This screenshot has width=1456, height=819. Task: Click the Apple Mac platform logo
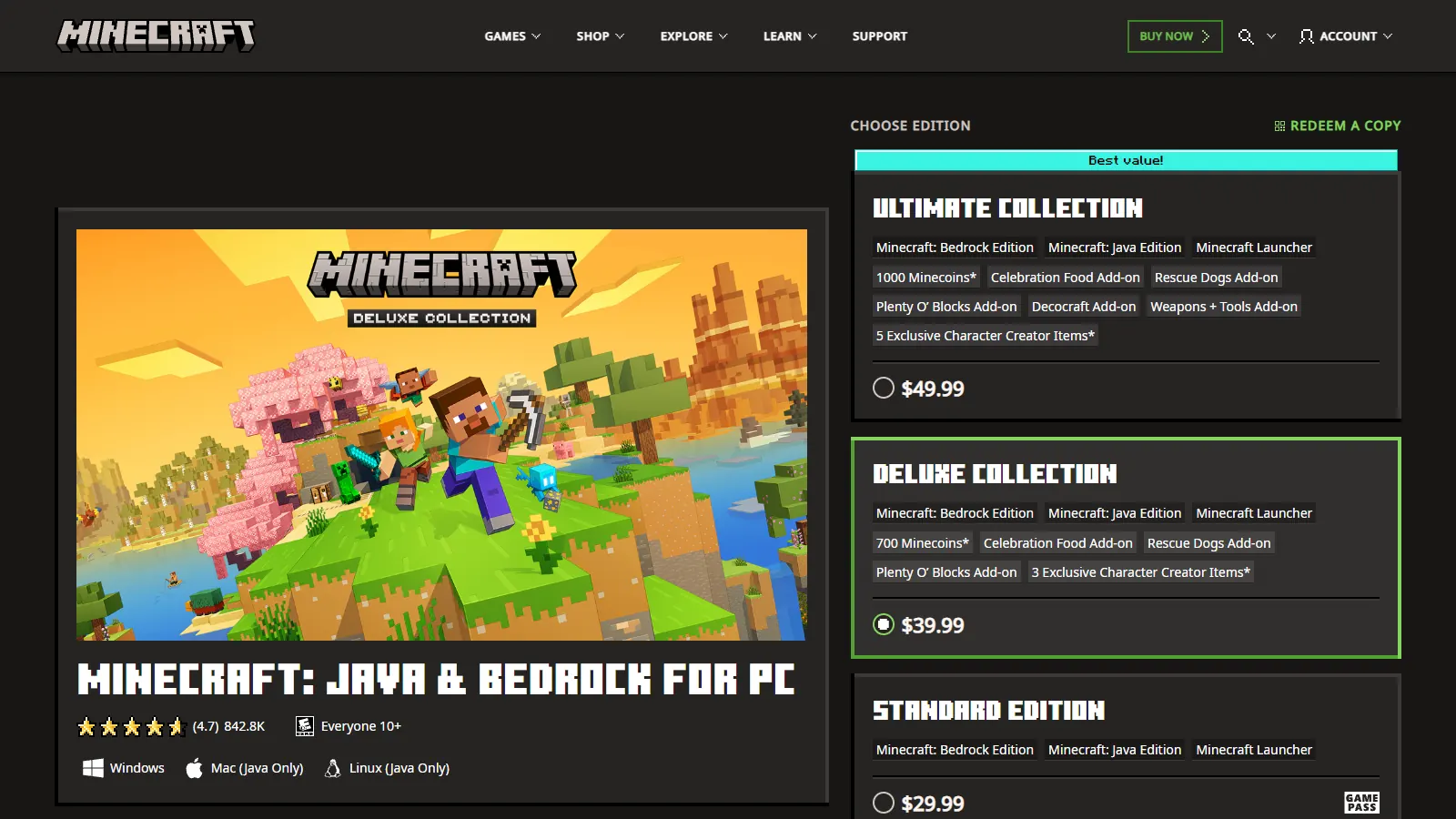tap(194, 768)
